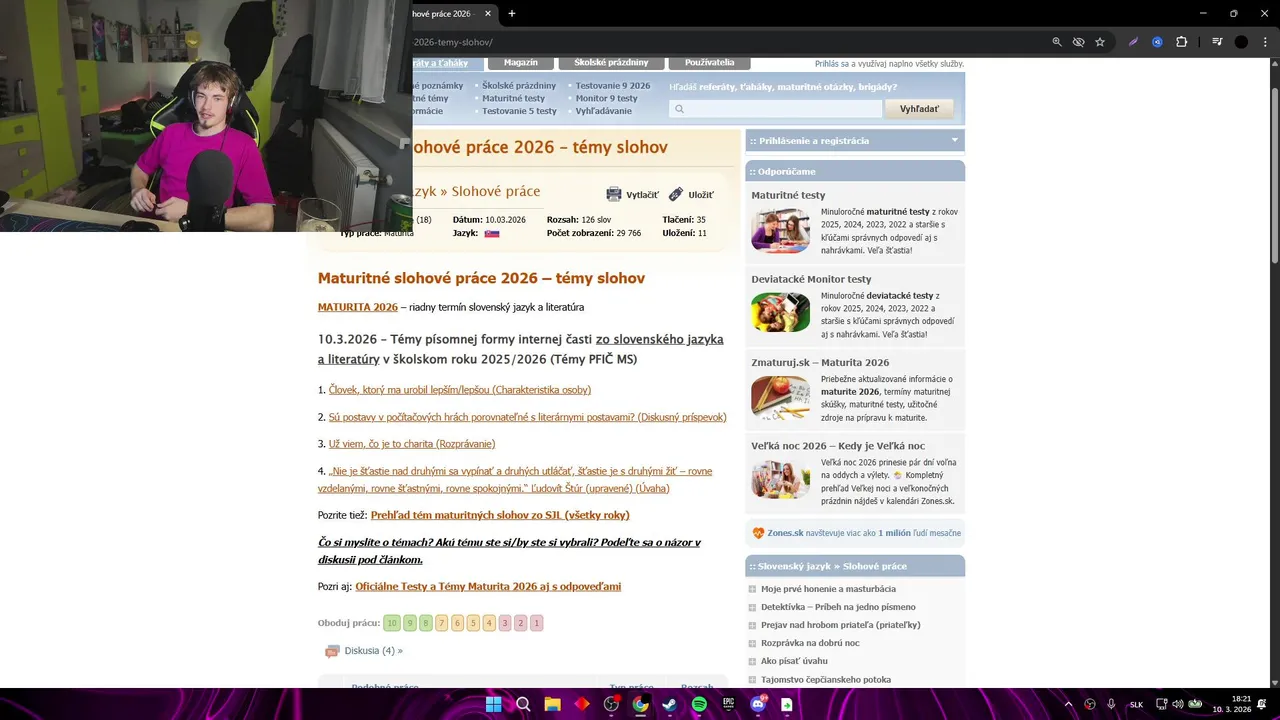This screenshot has height=720, width=1280.
Task: Open the Windows Start button
Action: [x=493, y=705]
